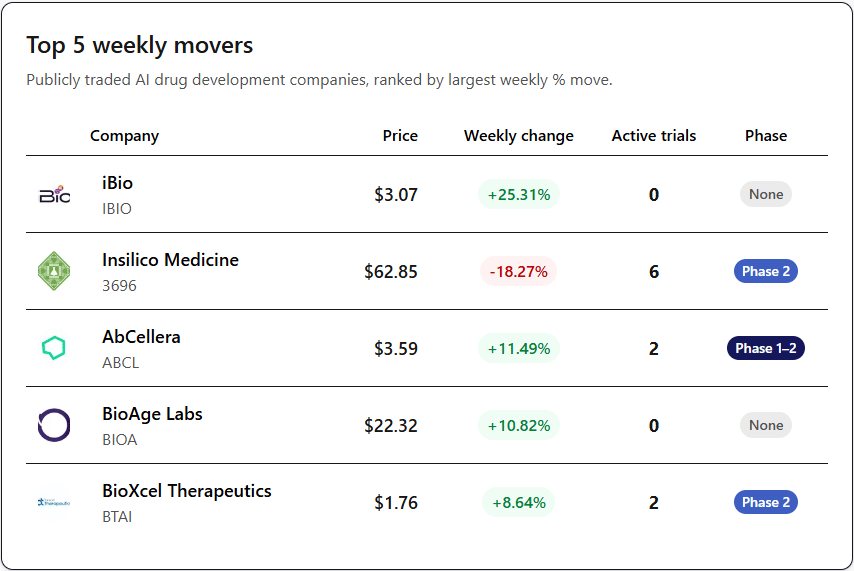The width and height of the screenshot is (854, 571).
Task: Click the -18.27% weekly change pill
Action: pos(518,271)
